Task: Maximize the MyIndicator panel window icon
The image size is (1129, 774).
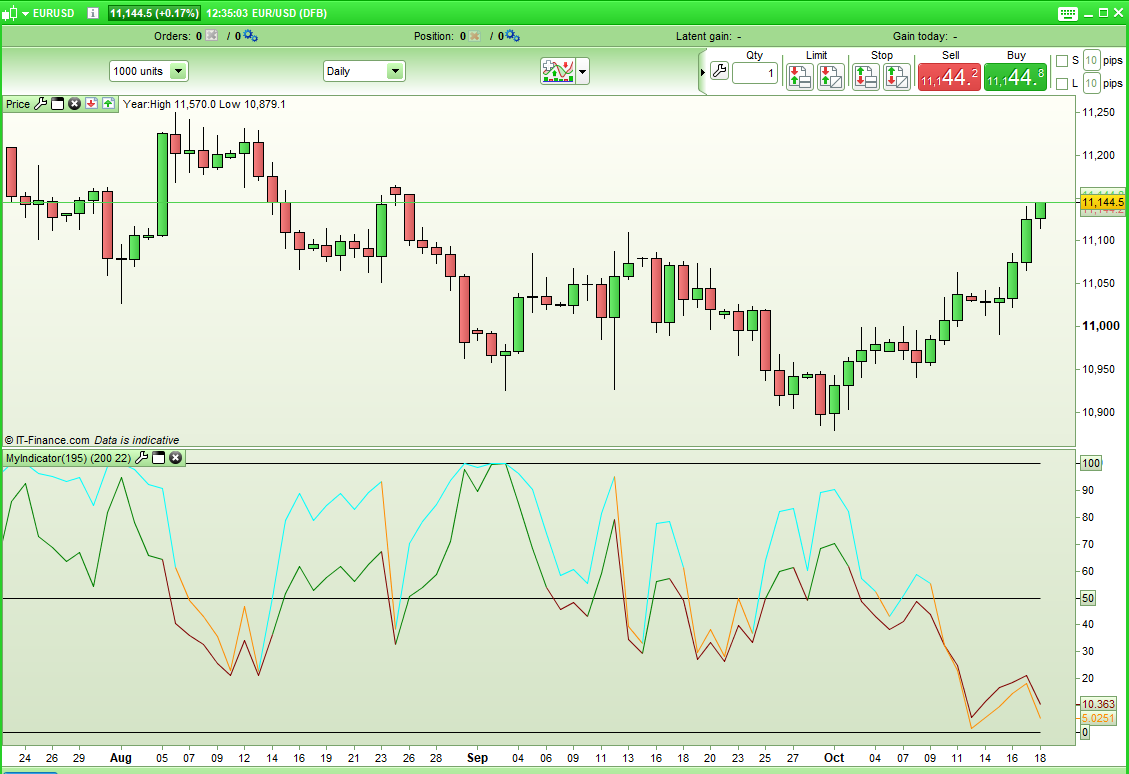Action: [x=158, y=458]
